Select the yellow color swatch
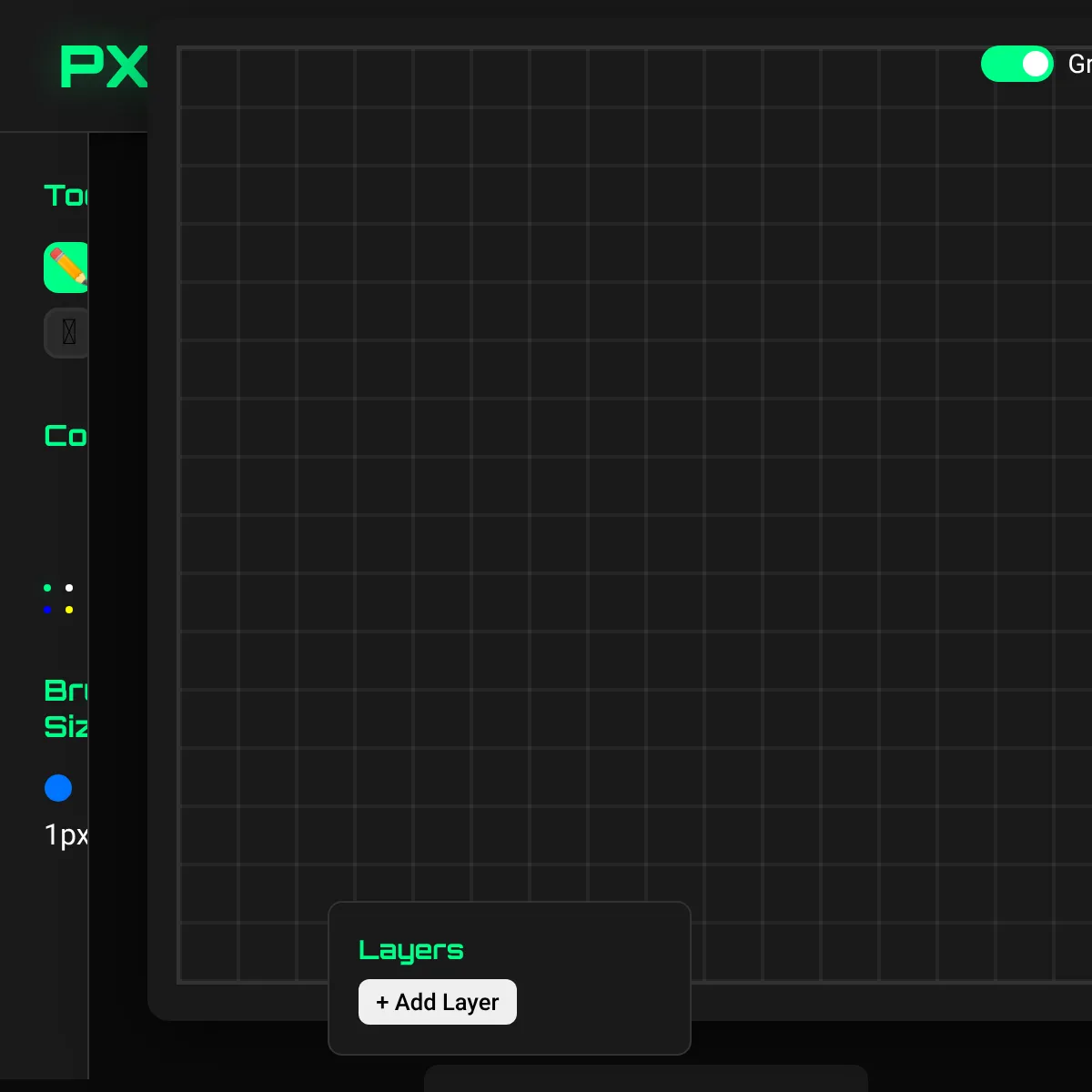The height and width of the screenshot is (1092, 1092). click(68, 609)
